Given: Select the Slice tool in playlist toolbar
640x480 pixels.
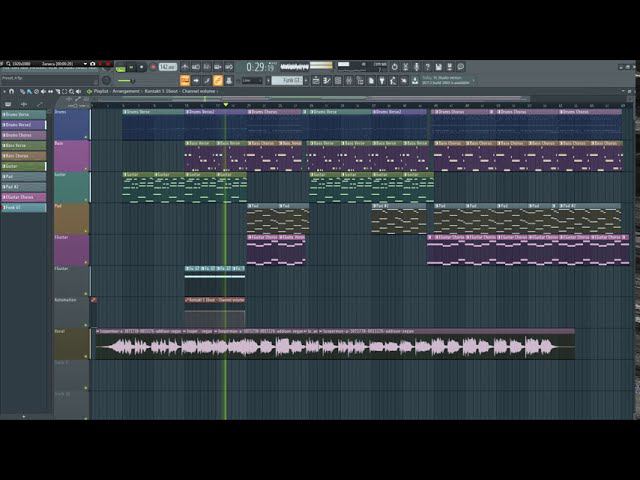Looking at the screenshot, I should [58, 91].
